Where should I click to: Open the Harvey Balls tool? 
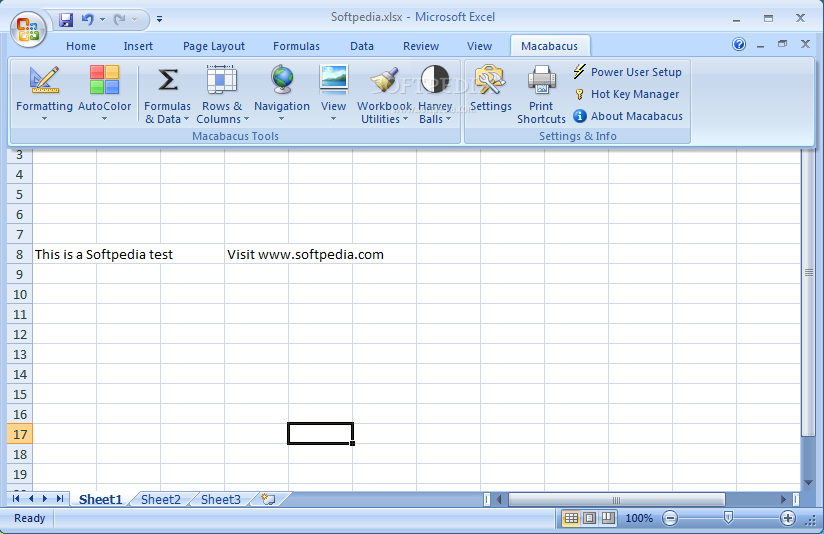[x=435, y=80]
